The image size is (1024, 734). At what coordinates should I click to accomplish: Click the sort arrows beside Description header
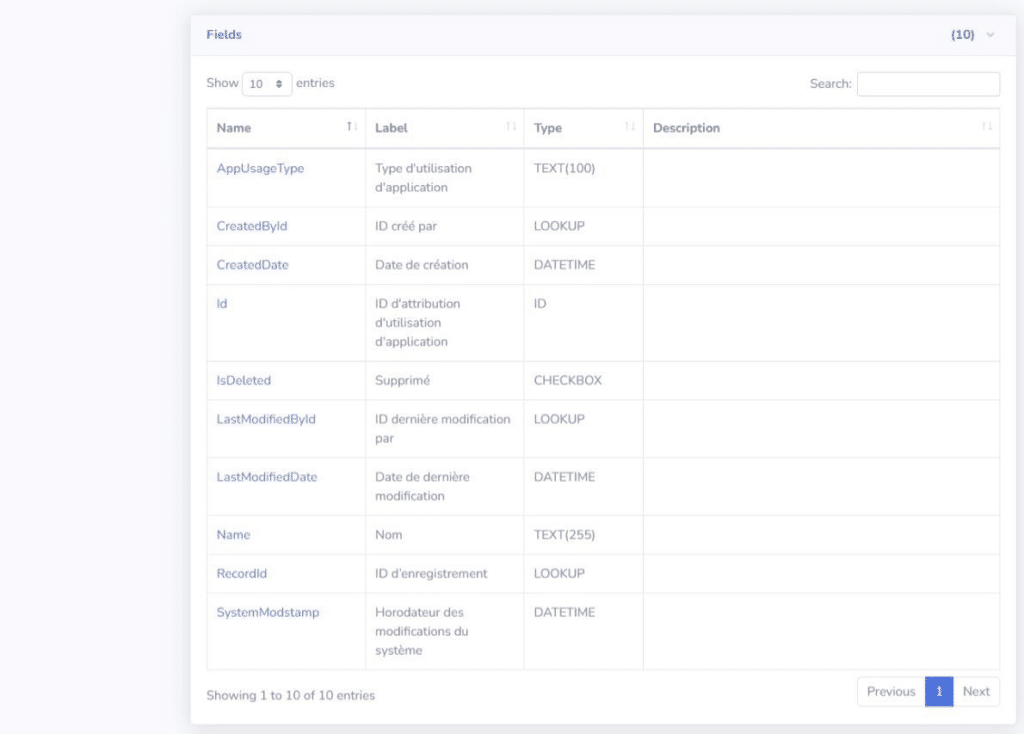click(x=987, y=127)
